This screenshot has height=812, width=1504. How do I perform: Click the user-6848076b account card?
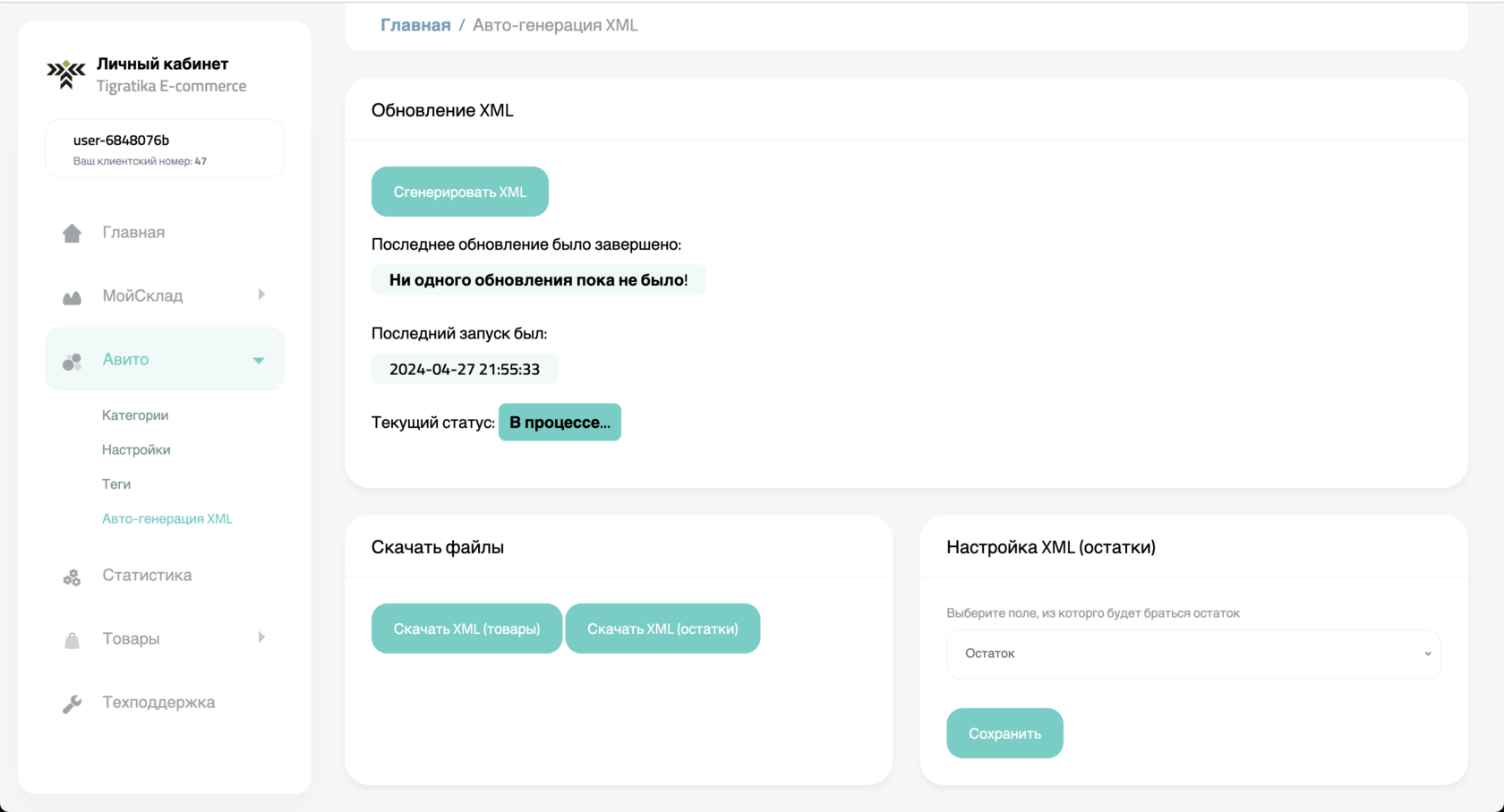pyautogui.click(x=165, y=149)
